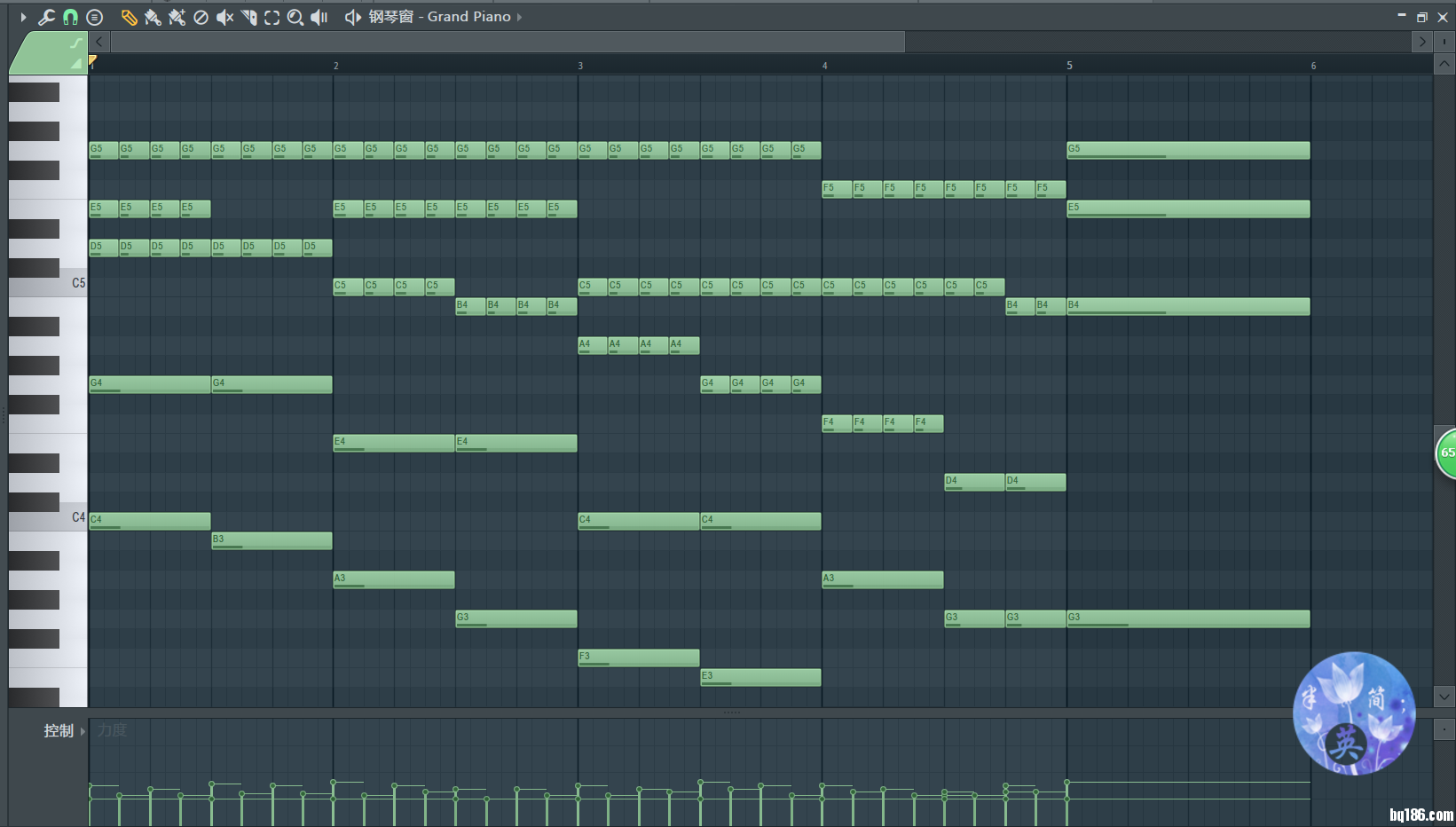Select the first A4 note at bar 3
Viewport: 1456px width, 827px height.
click(x=593, y=345)
